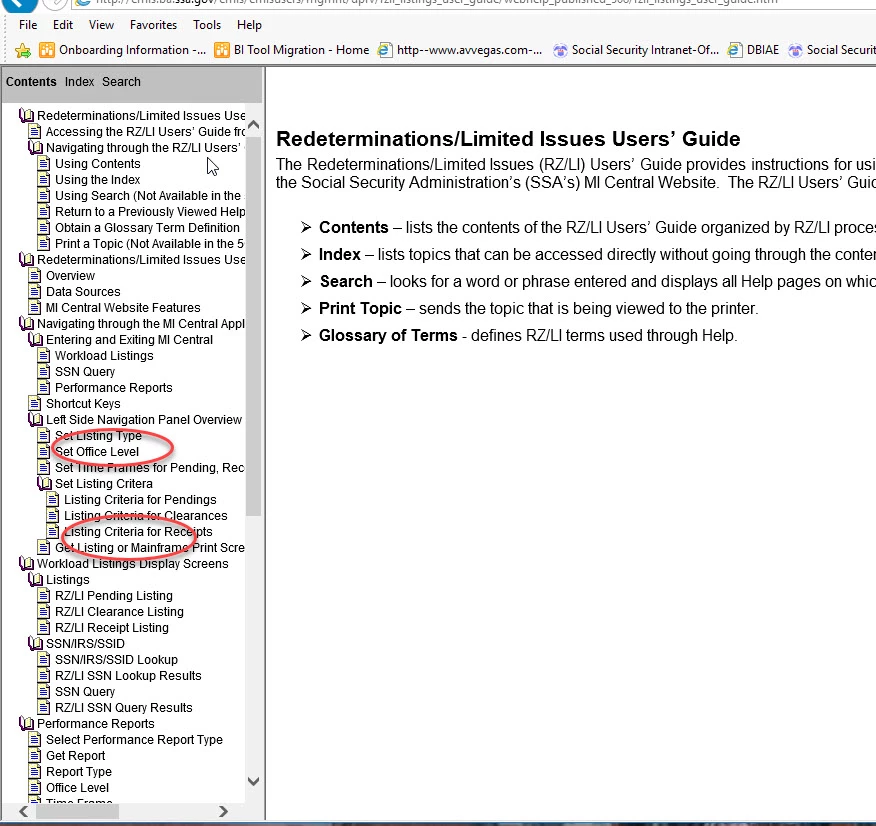Open the Tools menu
The width and height of the screenshot is (876, 826).
pyautogui.click(x=207, y=25)
